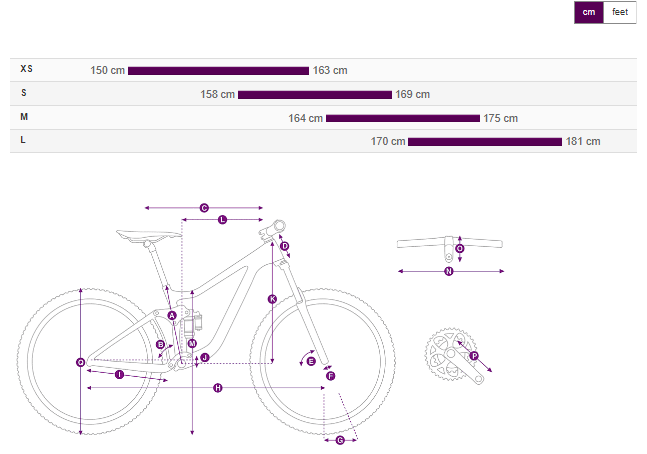This screenshot has height=454, width=647.
Task: Select the S size row label
Action: pyautogui.click(x=24, y=93)
